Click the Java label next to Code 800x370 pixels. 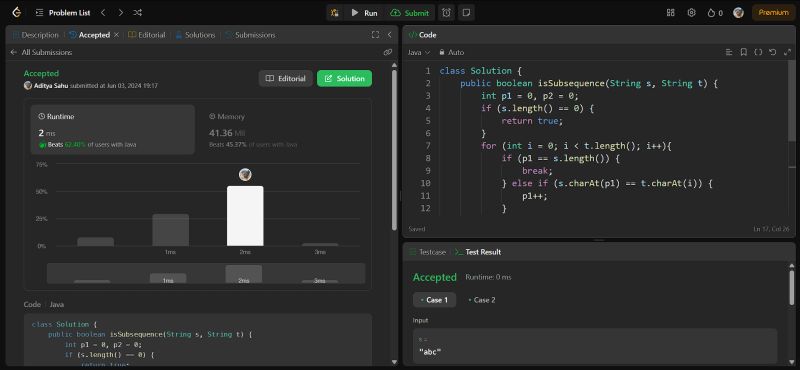tap(57, 304)
